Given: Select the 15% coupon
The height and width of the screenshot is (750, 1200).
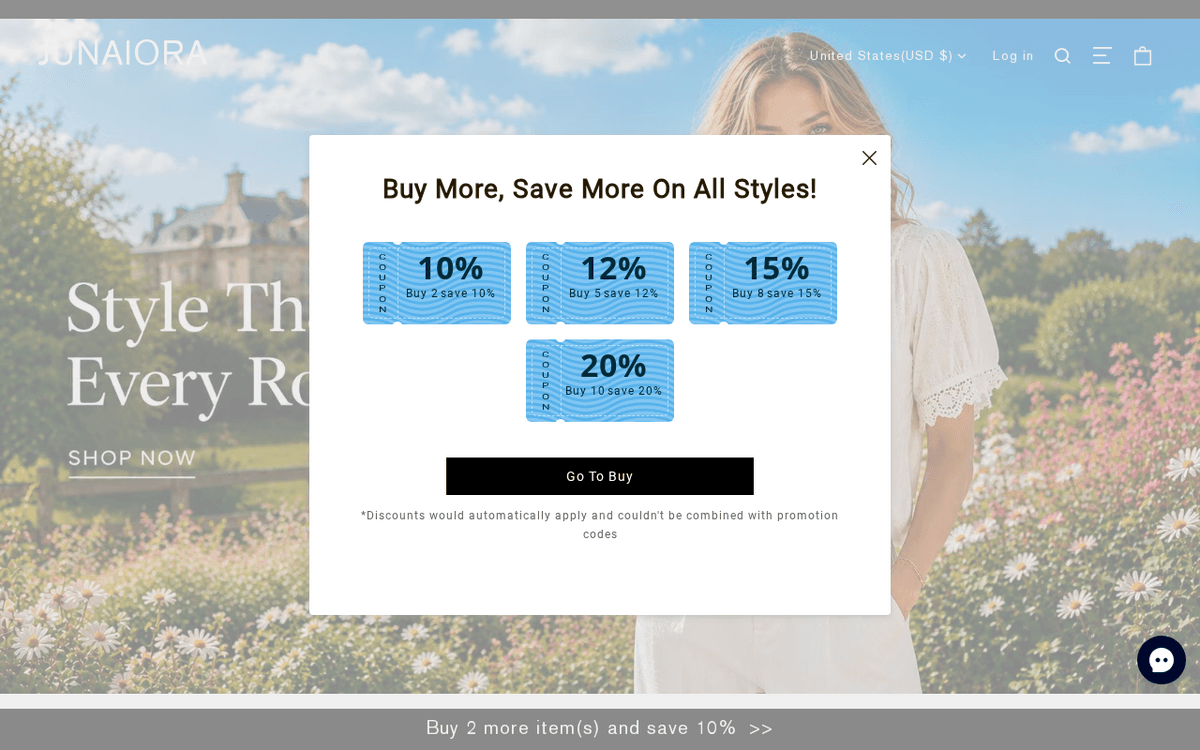Looking at the screenshot, I should pos(763,283).
